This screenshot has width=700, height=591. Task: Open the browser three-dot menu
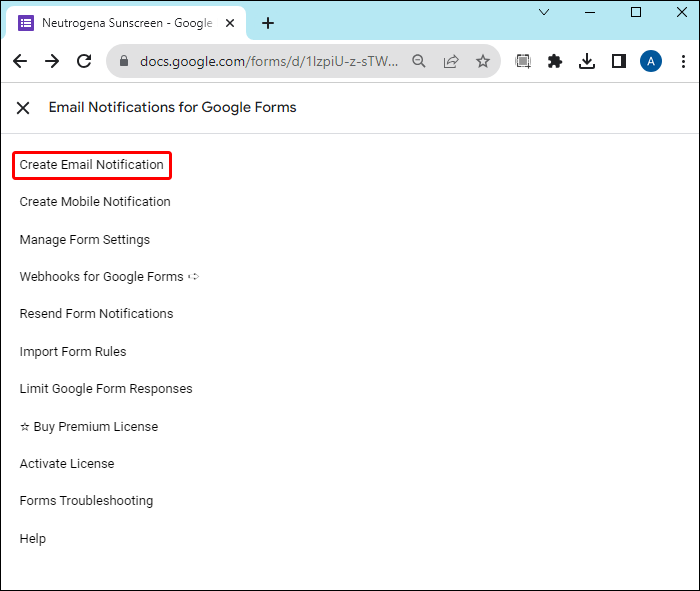tap(682, 61)
